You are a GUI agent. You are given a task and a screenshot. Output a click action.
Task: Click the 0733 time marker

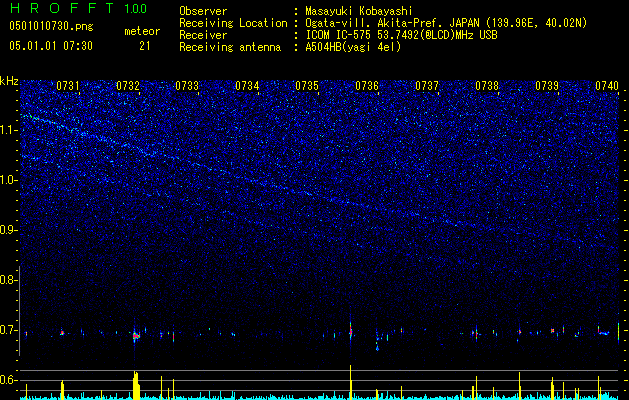click(x=187, y=86)
